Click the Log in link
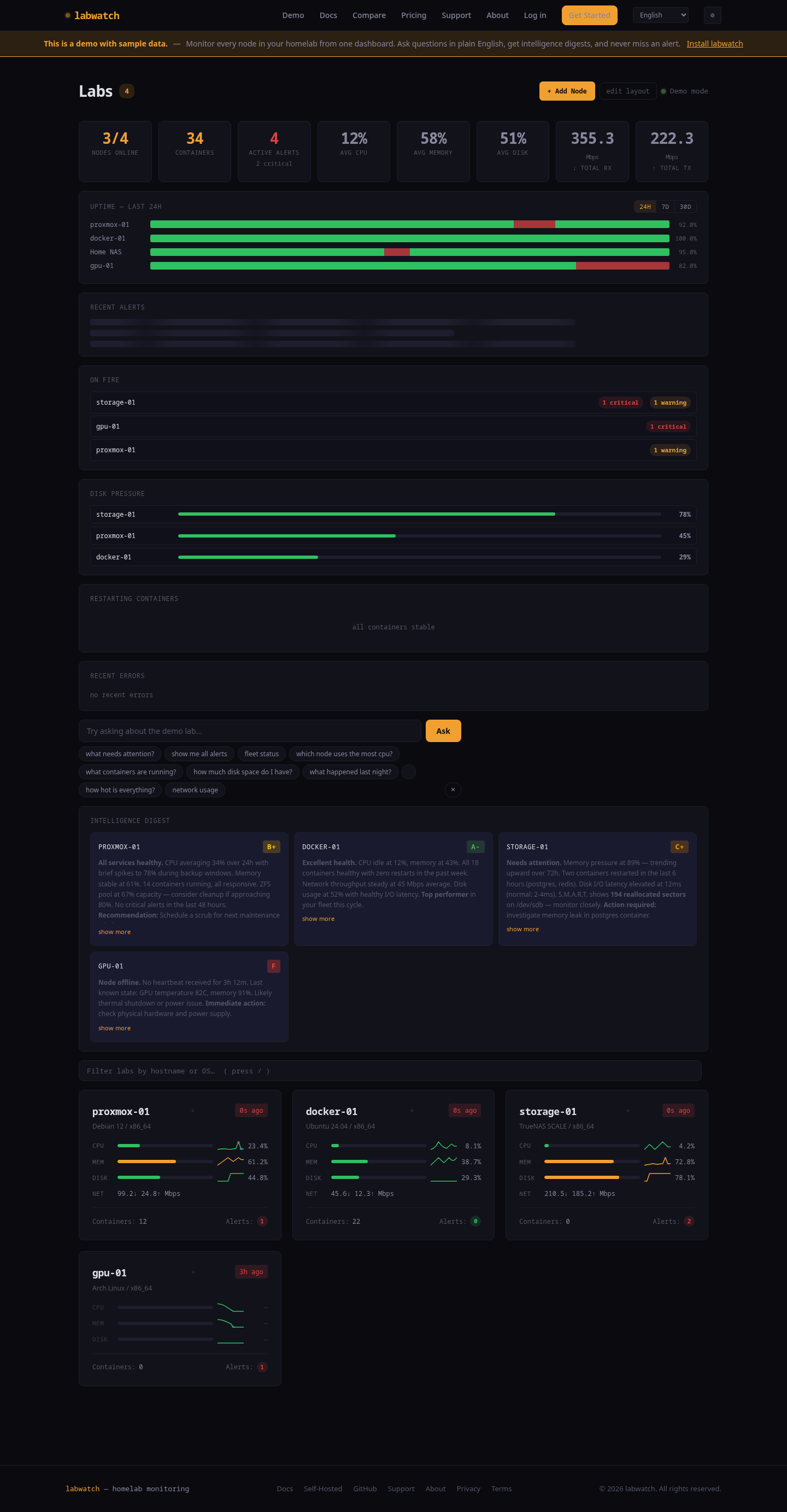Viewport: 787px width, 1512px height. point(535,15)
